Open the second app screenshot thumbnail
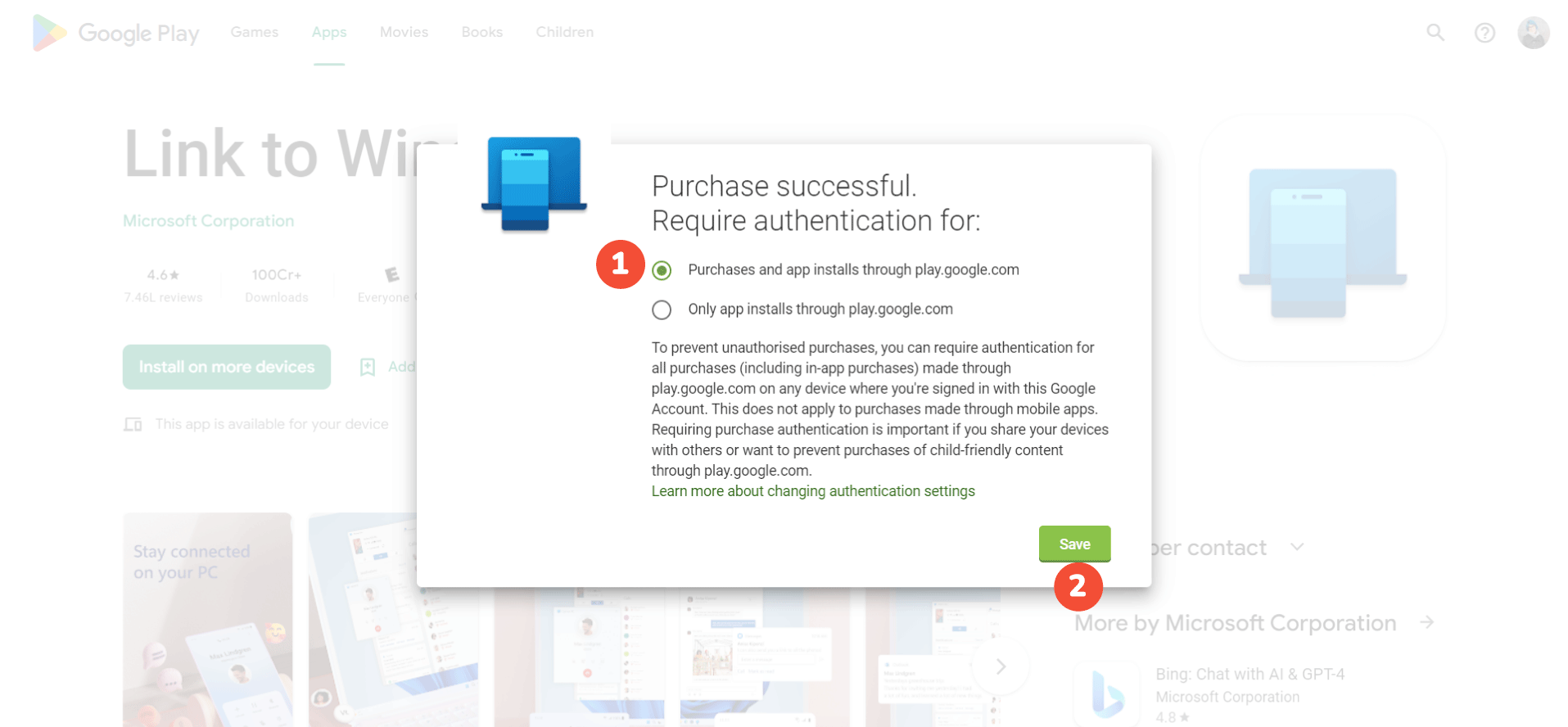Image resolution: width=1568 pixels, height=727 pixels. (393, 620)
